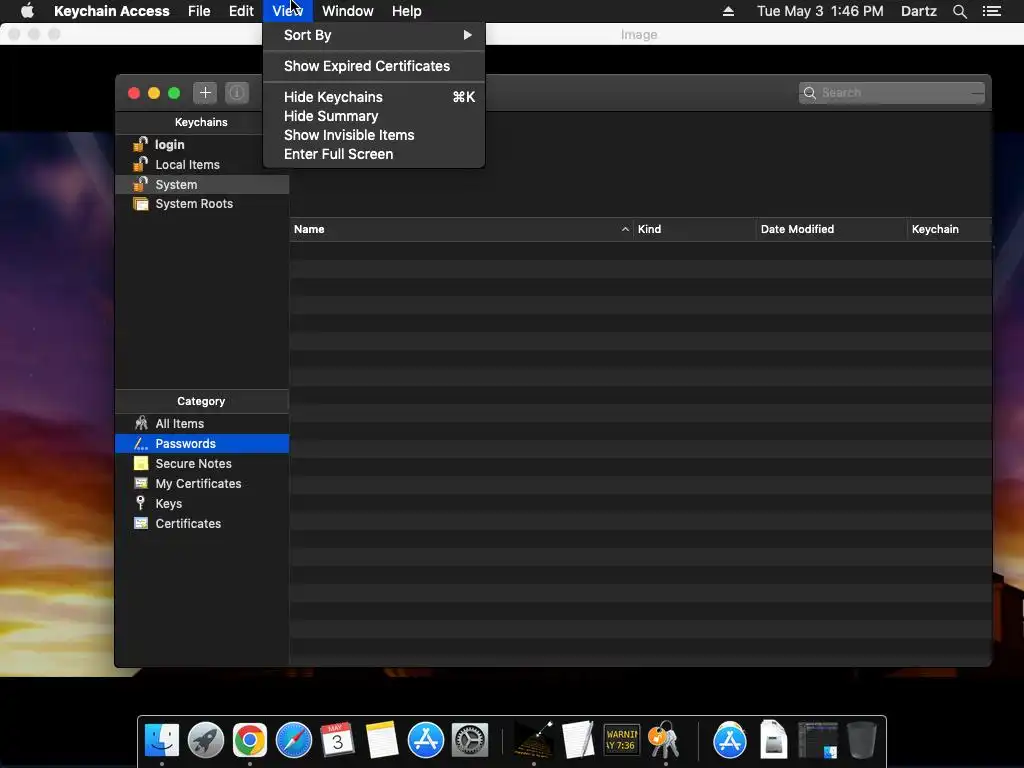Choose the Passwords category
1024x768 pixels.
coord(202,443)
